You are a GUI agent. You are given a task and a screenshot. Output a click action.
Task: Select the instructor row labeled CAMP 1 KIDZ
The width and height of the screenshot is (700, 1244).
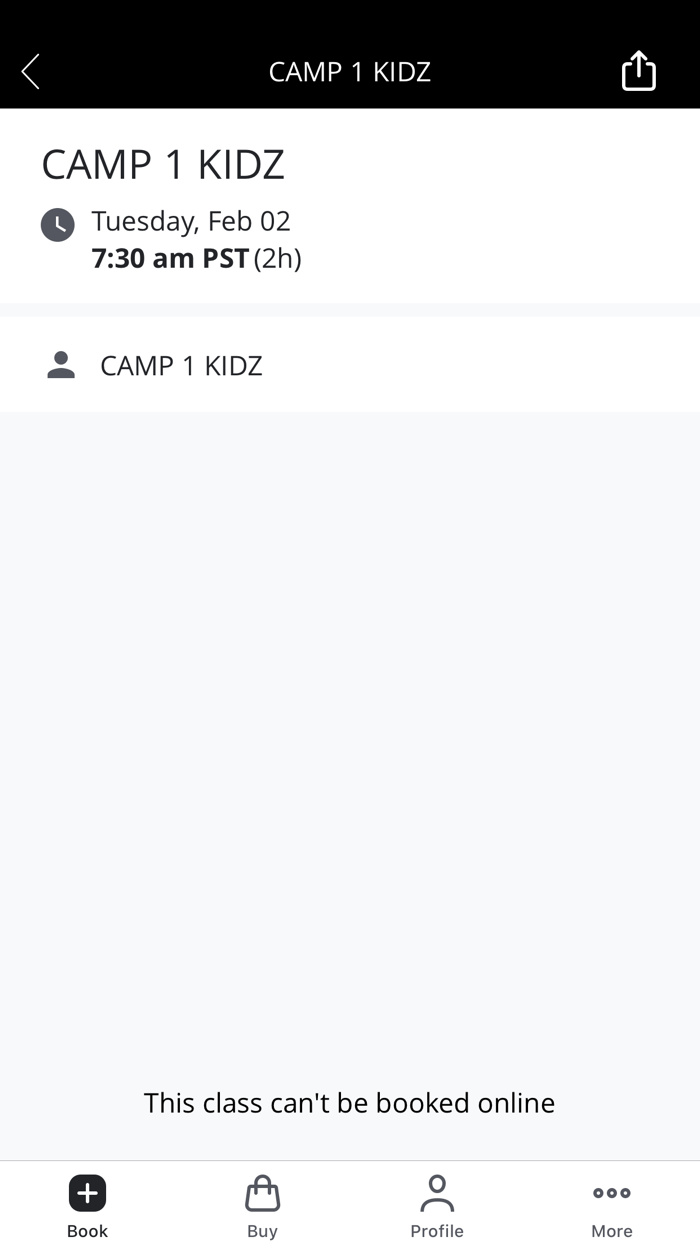(181, 365)
